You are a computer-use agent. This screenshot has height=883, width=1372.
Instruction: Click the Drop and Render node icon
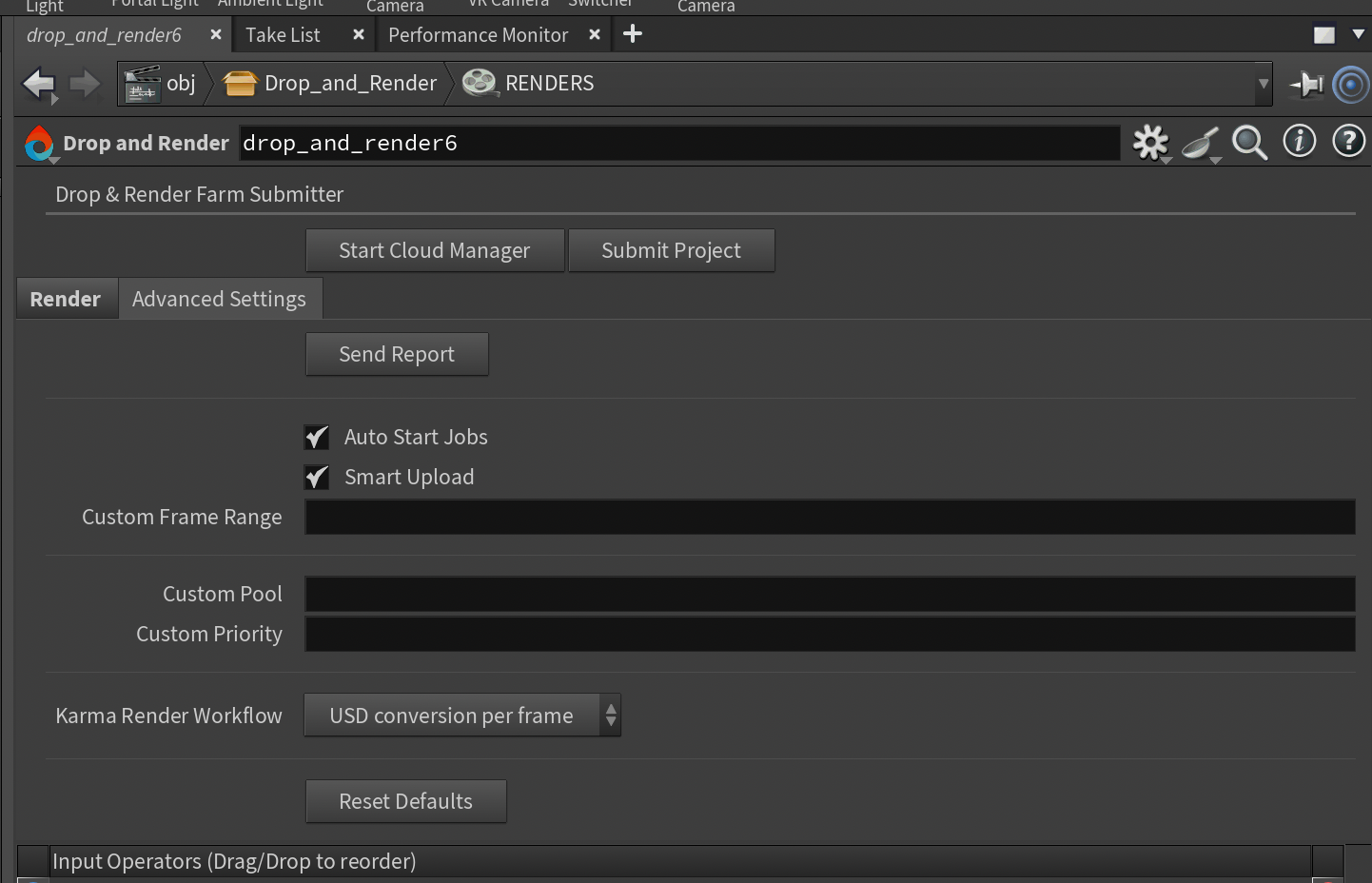tap(39, 143)
